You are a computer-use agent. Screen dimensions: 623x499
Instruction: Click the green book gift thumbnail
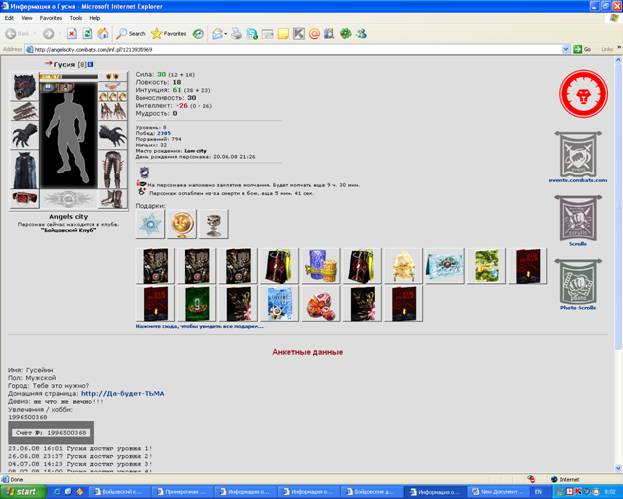[197, 304]
